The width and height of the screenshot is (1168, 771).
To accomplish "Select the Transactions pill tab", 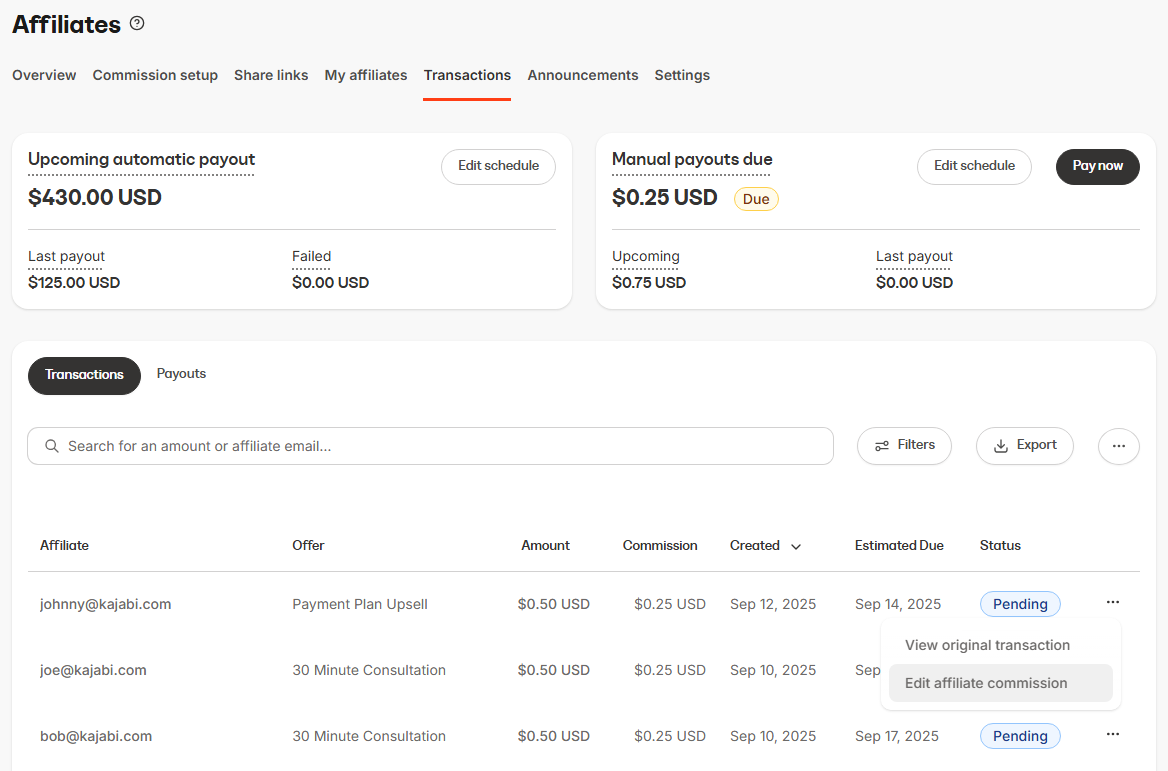I will pyautogui.click(x=84, y=375).
